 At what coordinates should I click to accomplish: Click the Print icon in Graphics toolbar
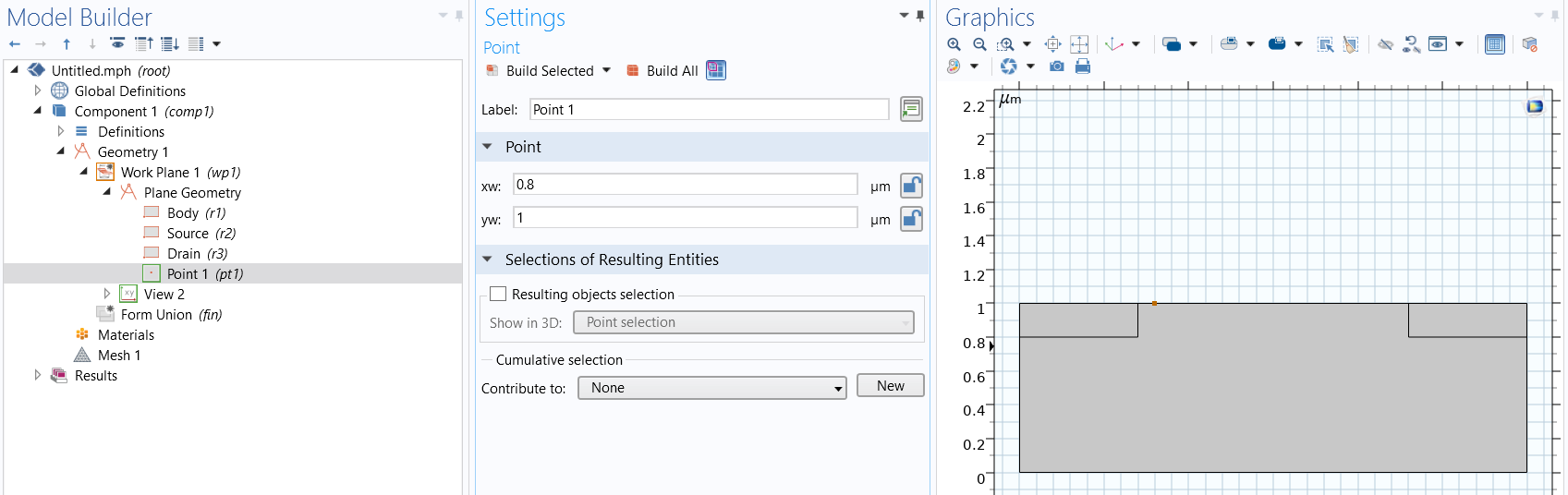[x=1083, y=66]
